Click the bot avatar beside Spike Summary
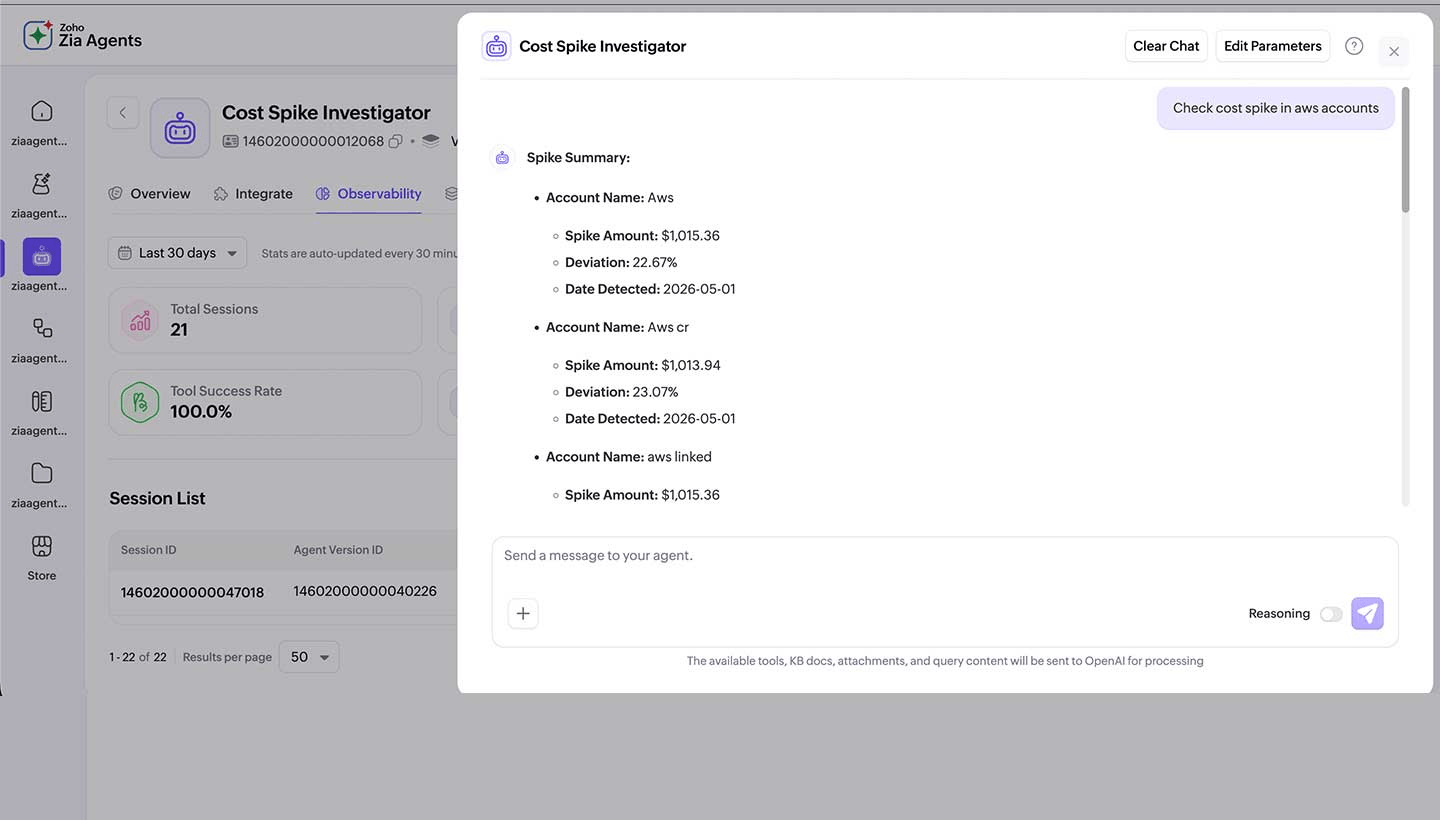Viewport: 1440px width, 820px height. tap(502, 158)
